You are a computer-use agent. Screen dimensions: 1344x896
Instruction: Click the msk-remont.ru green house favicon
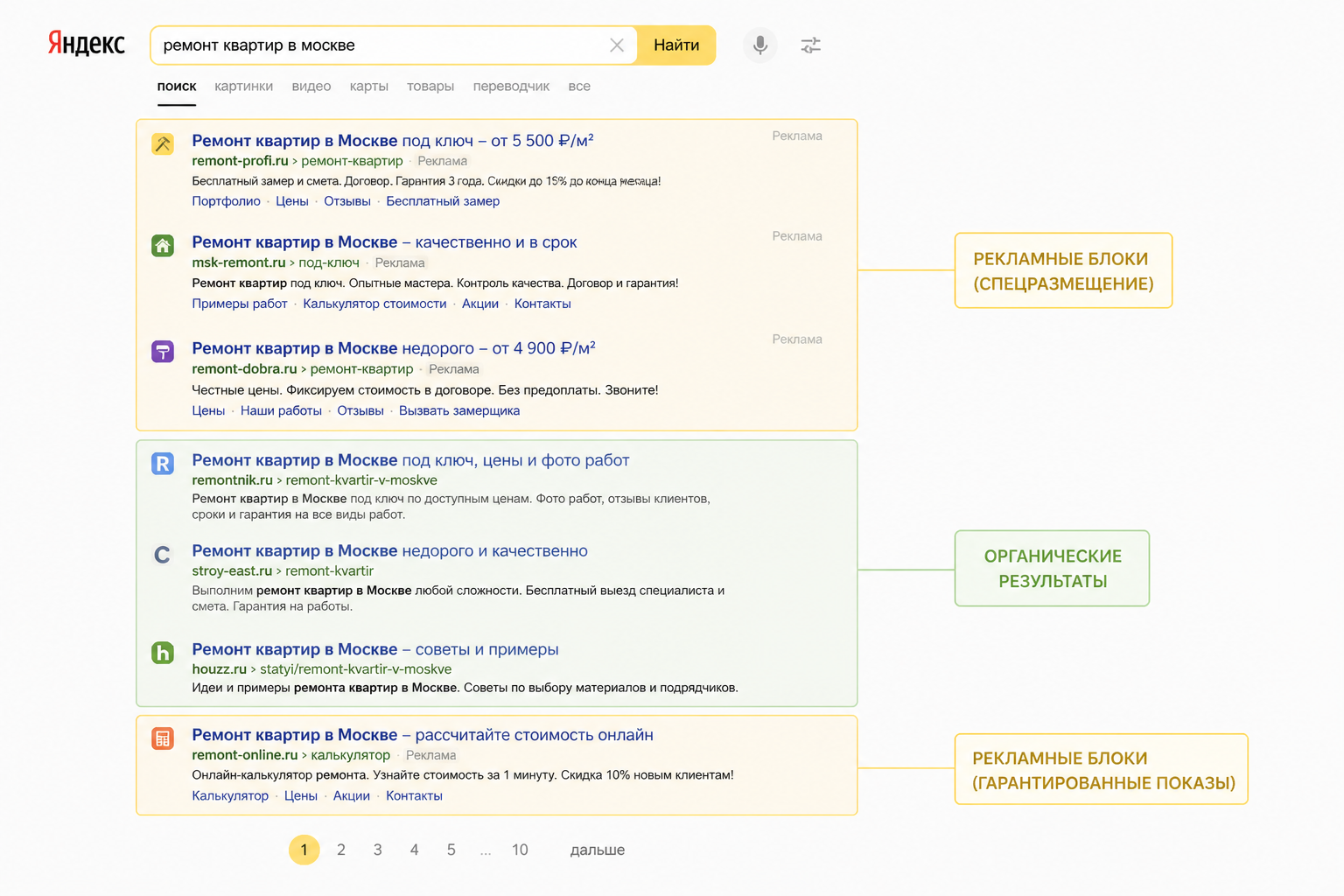163,246
